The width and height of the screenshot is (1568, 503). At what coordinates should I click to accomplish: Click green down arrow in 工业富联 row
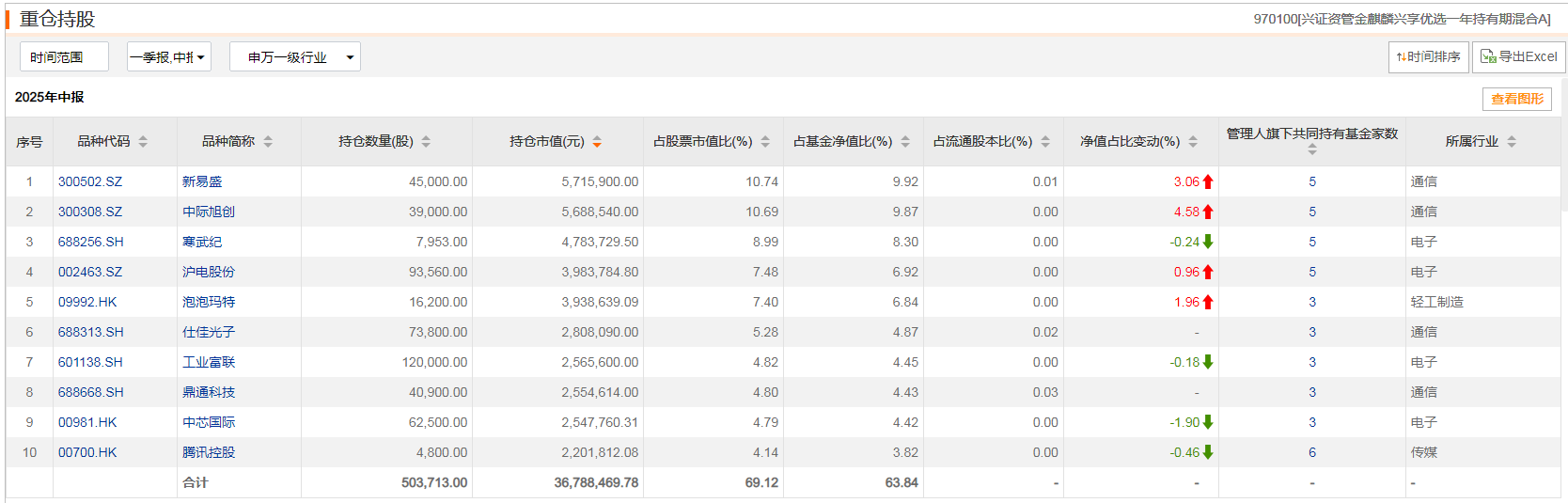coord(1208,362)
